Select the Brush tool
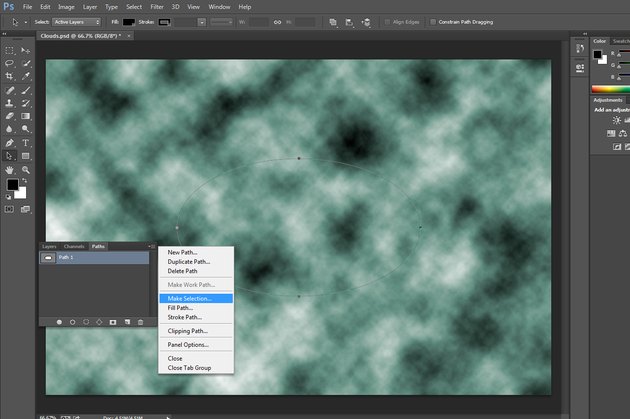 point(25,90)
